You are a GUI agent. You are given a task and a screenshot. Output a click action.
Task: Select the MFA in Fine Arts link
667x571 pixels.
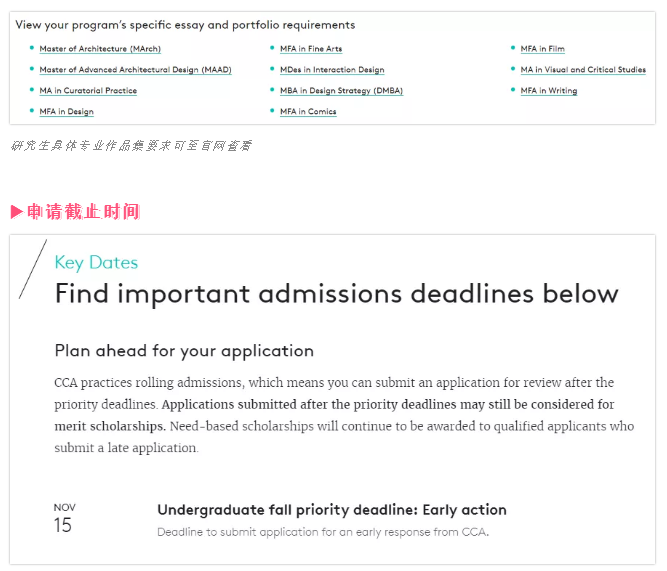pyautogui.click(x=311, y=49)
